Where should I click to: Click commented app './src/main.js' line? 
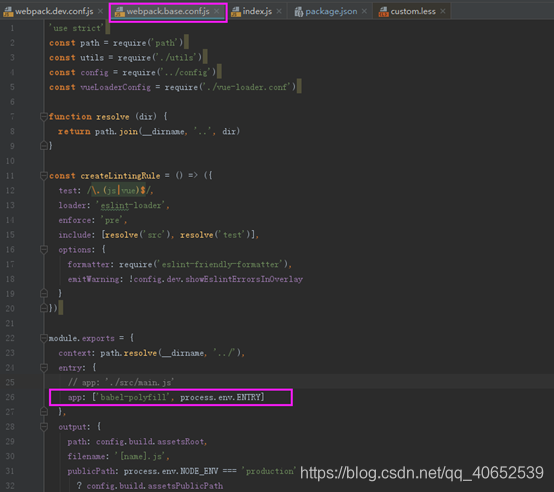coord(120,383)
